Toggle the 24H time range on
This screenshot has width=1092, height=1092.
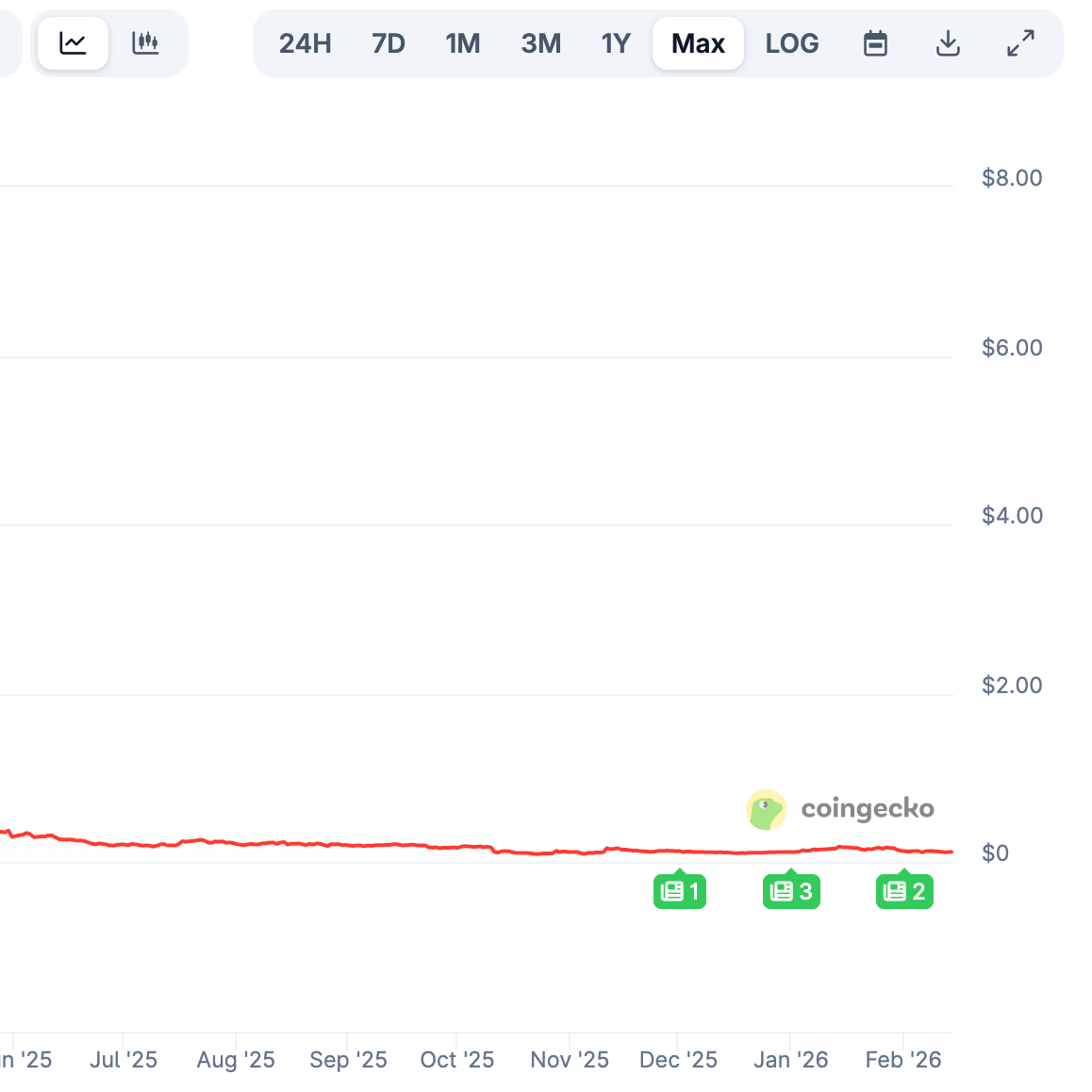305,42
